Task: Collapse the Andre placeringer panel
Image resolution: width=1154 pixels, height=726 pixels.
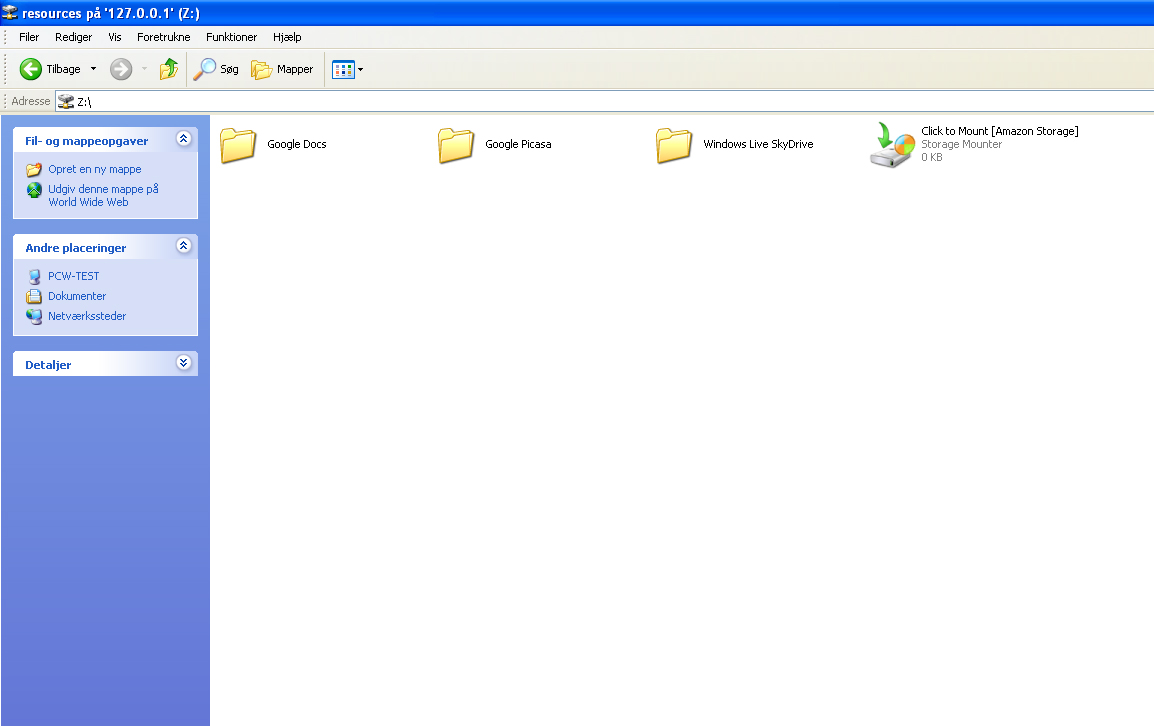Action: 183,246
